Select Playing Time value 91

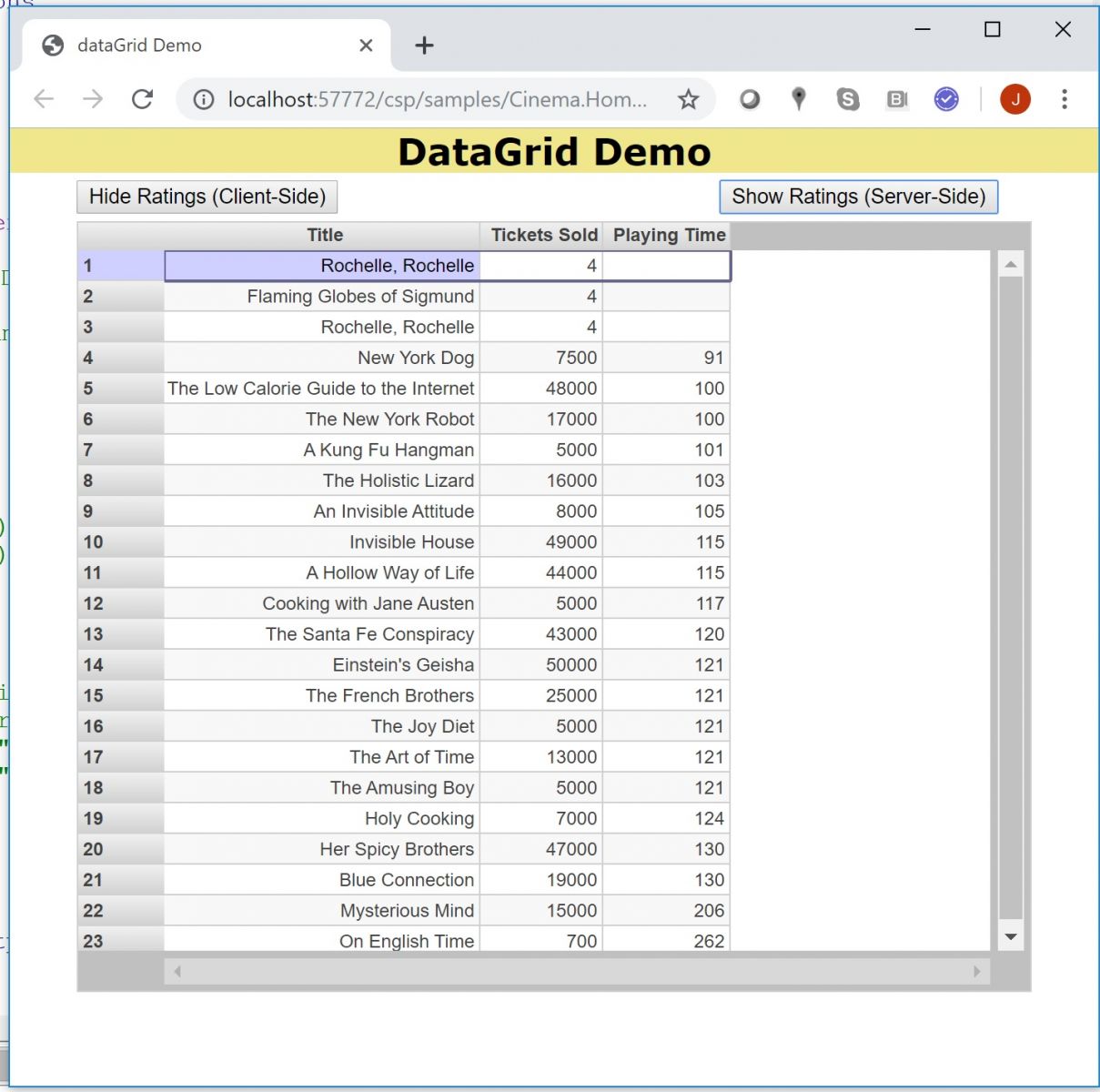(x=666, y=358)
